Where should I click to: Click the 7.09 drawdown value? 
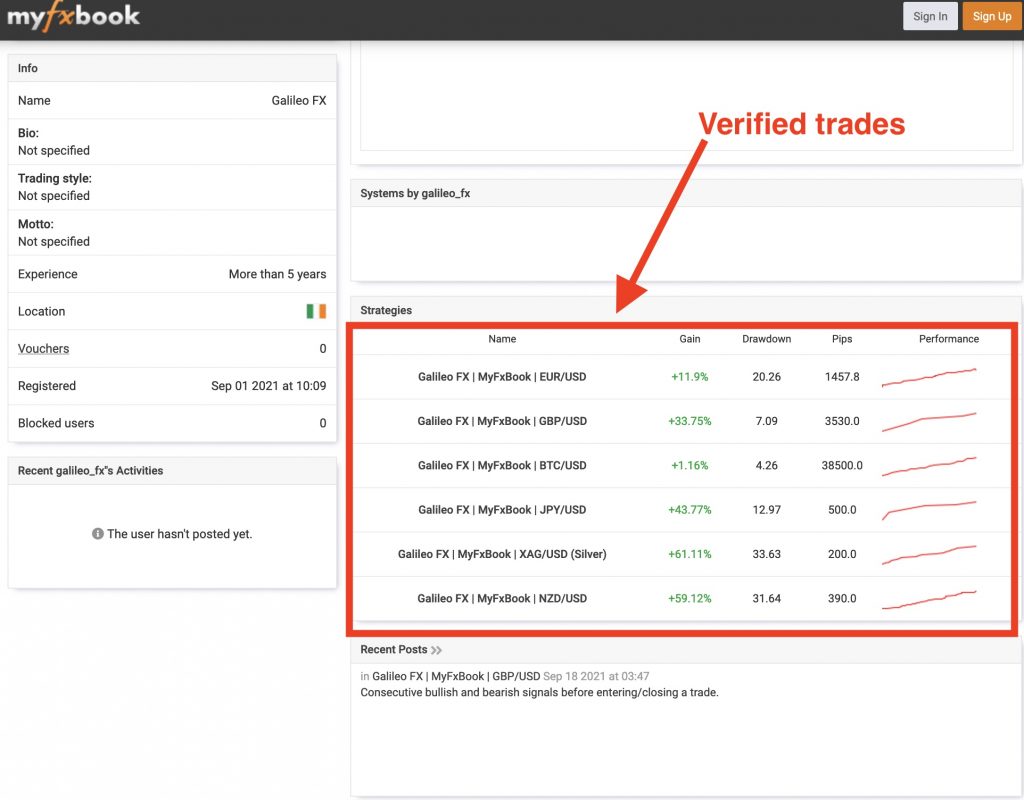coord(766,421)
